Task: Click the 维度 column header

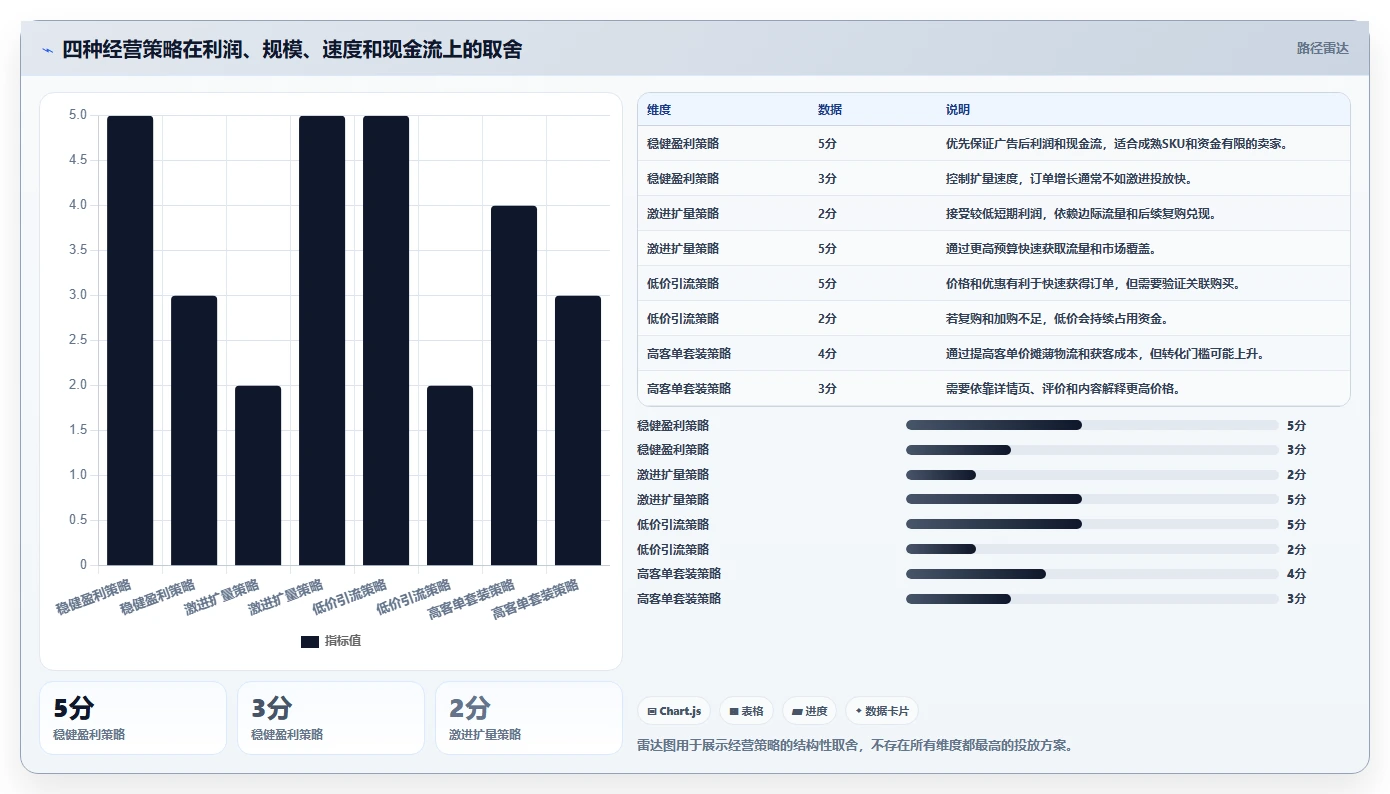Action: click(x=659, y=110)
